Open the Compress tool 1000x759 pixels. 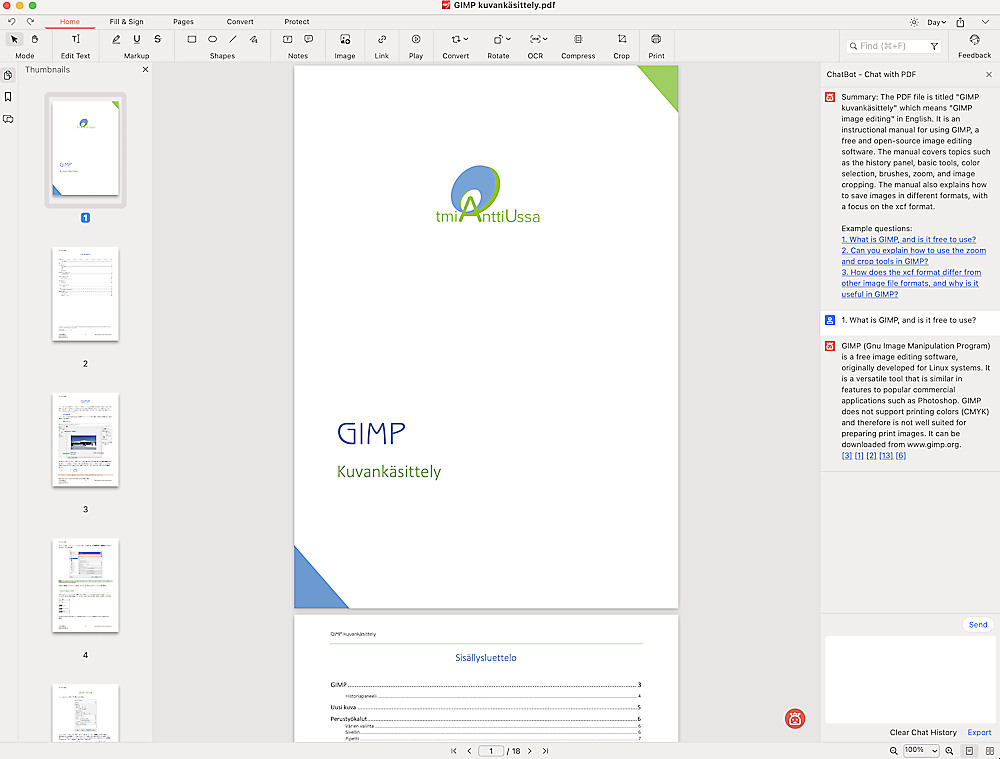[x=577, y=39]
